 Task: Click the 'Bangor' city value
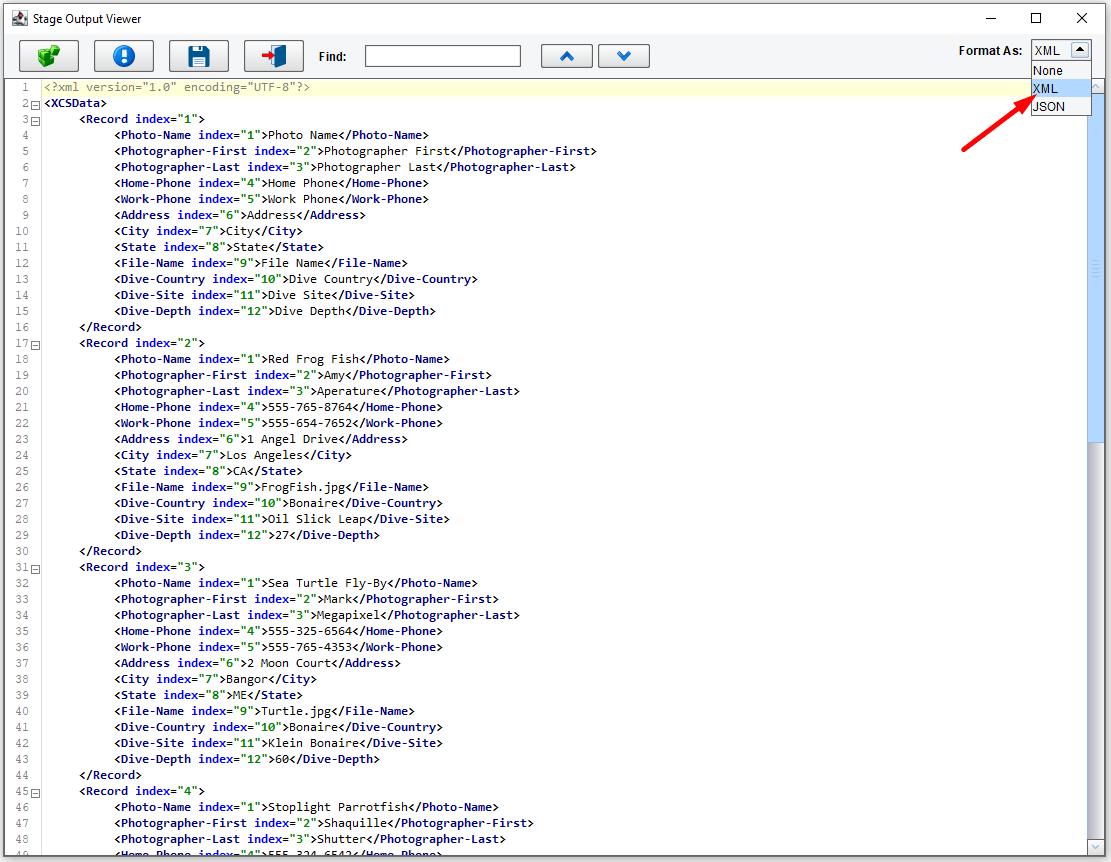click(247, 679)
